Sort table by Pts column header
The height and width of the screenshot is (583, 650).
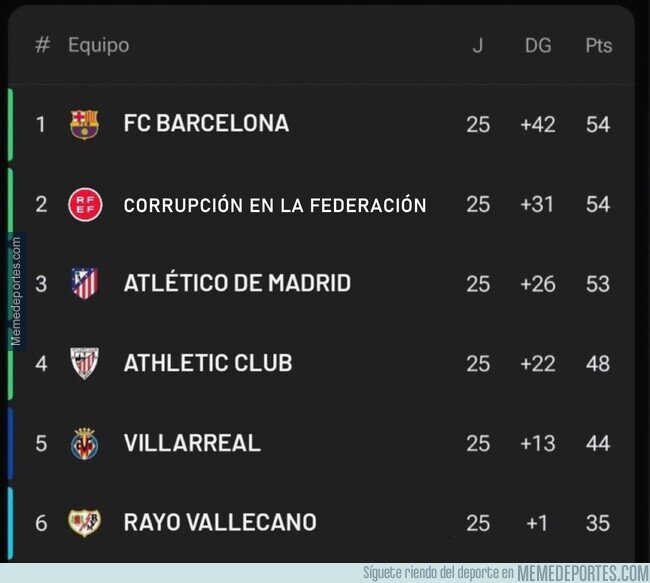(x=598, y=46)
